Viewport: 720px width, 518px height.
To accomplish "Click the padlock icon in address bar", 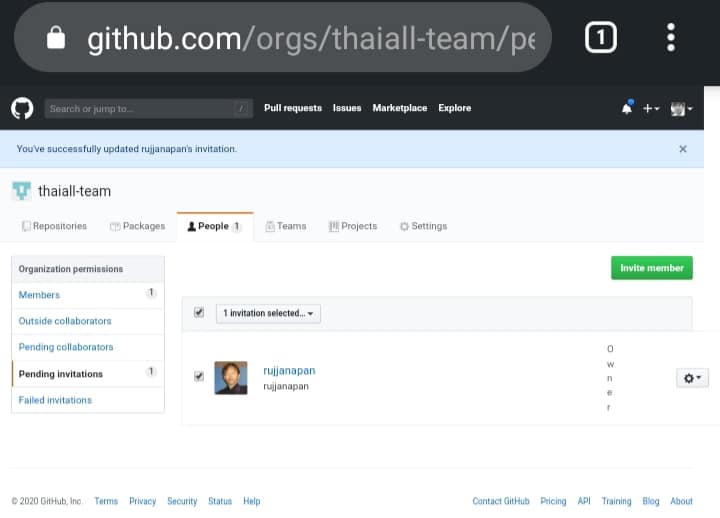I will pos(56,39).
